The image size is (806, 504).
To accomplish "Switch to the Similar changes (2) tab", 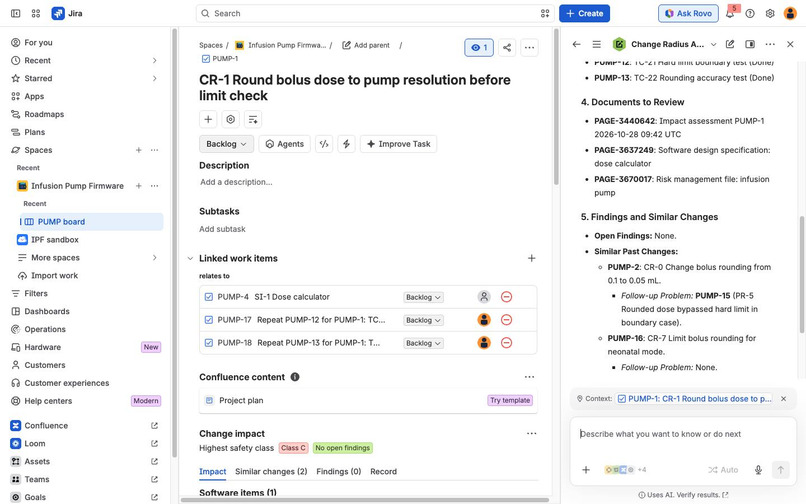I will [271, 472].
